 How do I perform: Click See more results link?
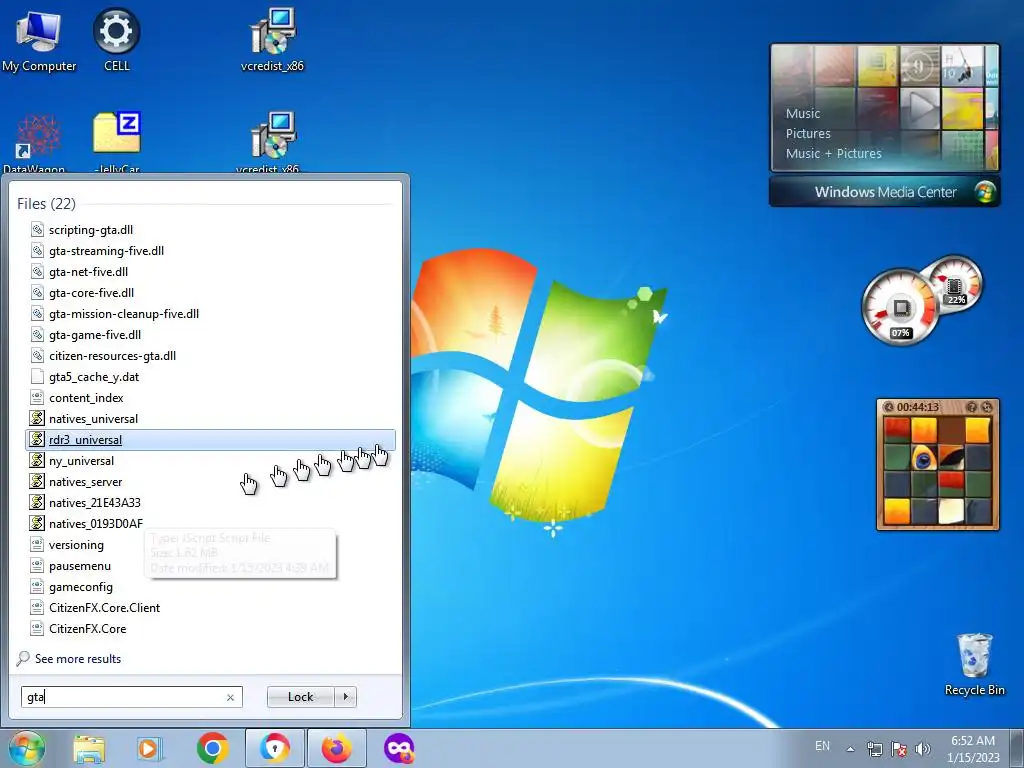[78, 659]
